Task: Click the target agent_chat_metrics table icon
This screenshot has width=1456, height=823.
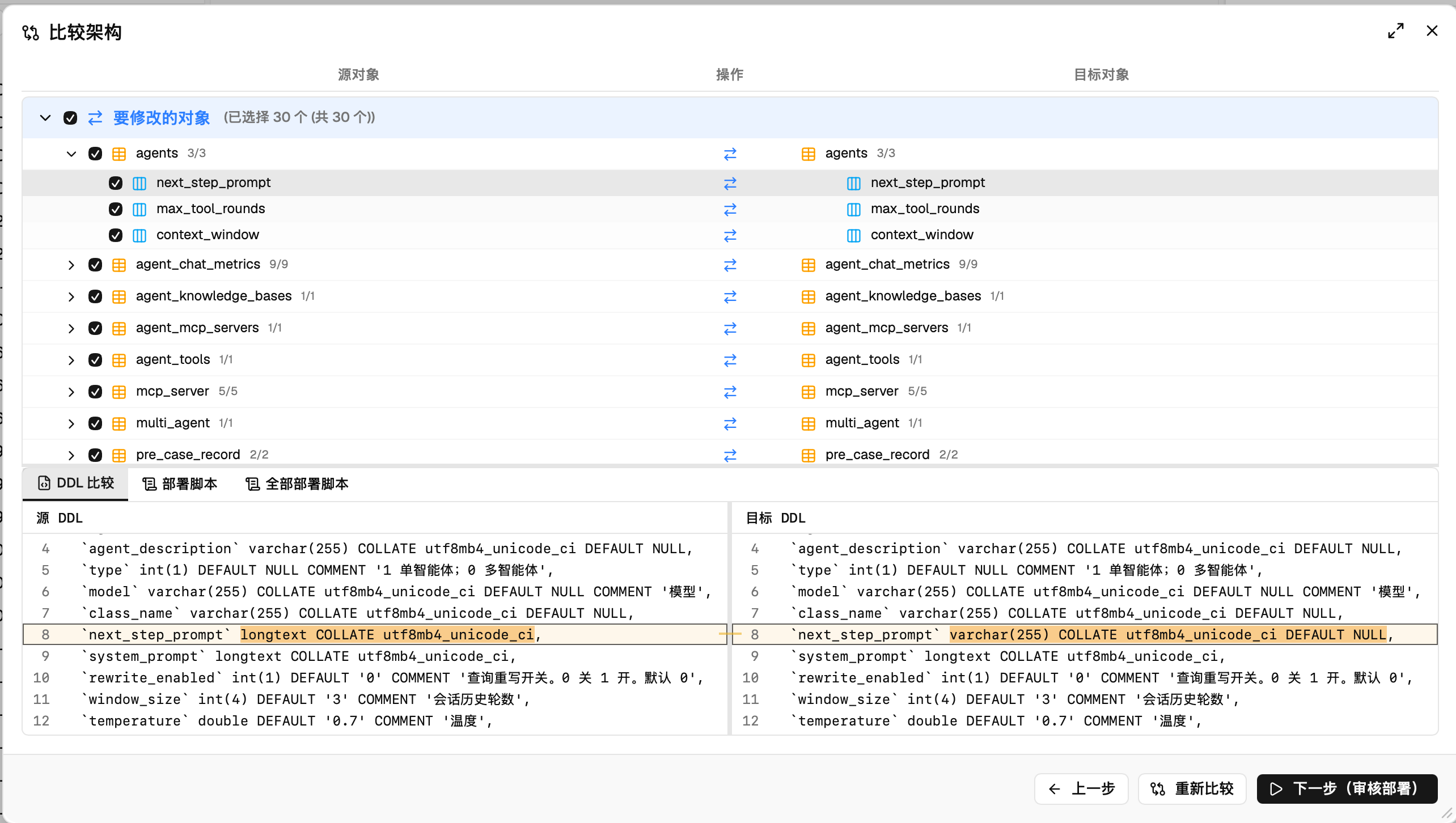Action: point(809,265)
